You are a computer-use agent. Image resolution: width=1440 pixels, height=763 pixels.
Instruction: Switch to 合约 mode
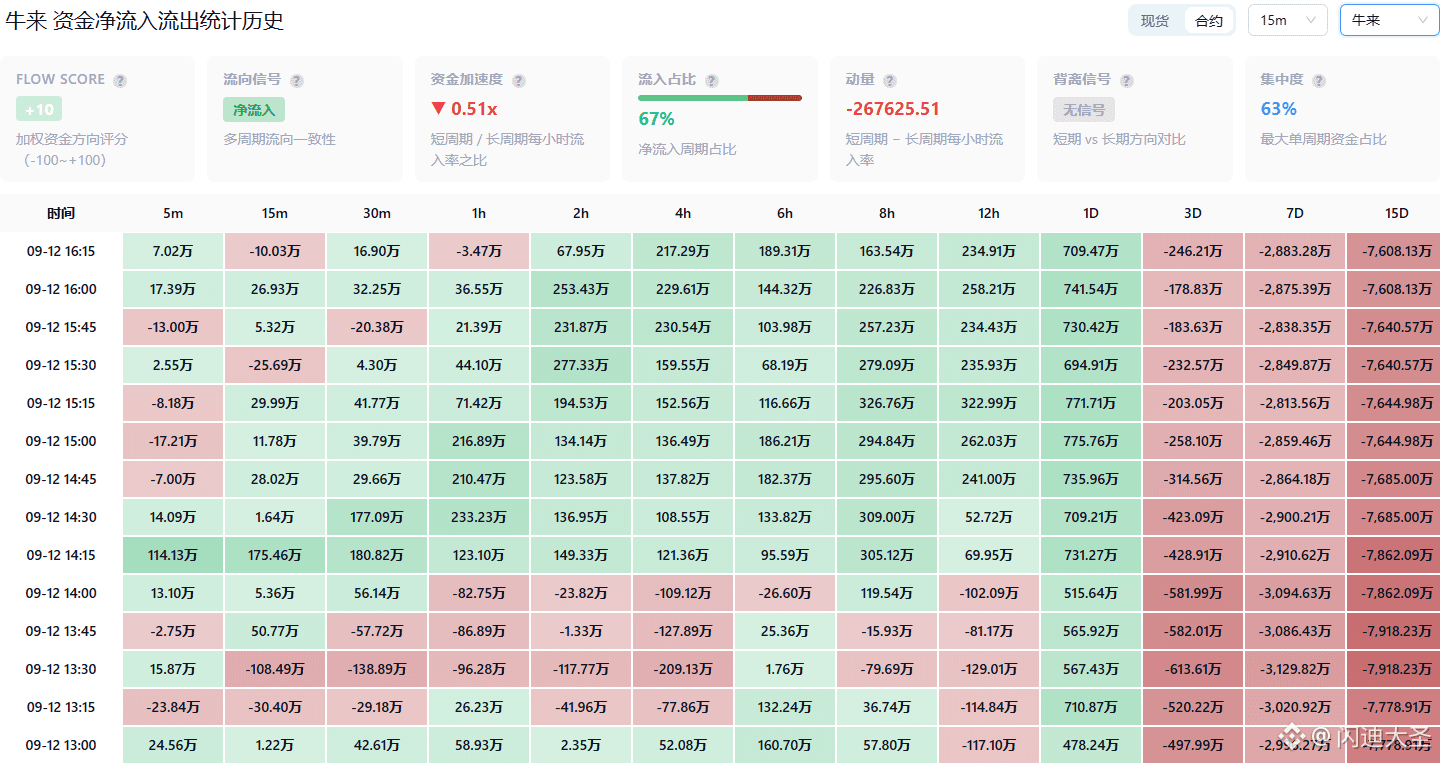[x=1209, y=20]
